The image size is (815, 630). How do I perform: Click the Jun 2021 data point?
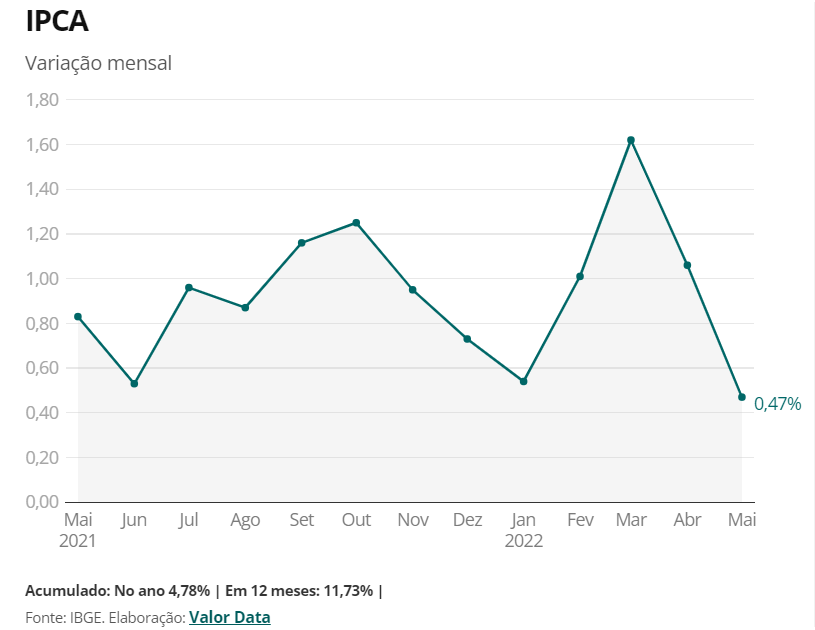pyautogui.click(x=134, y=384)
